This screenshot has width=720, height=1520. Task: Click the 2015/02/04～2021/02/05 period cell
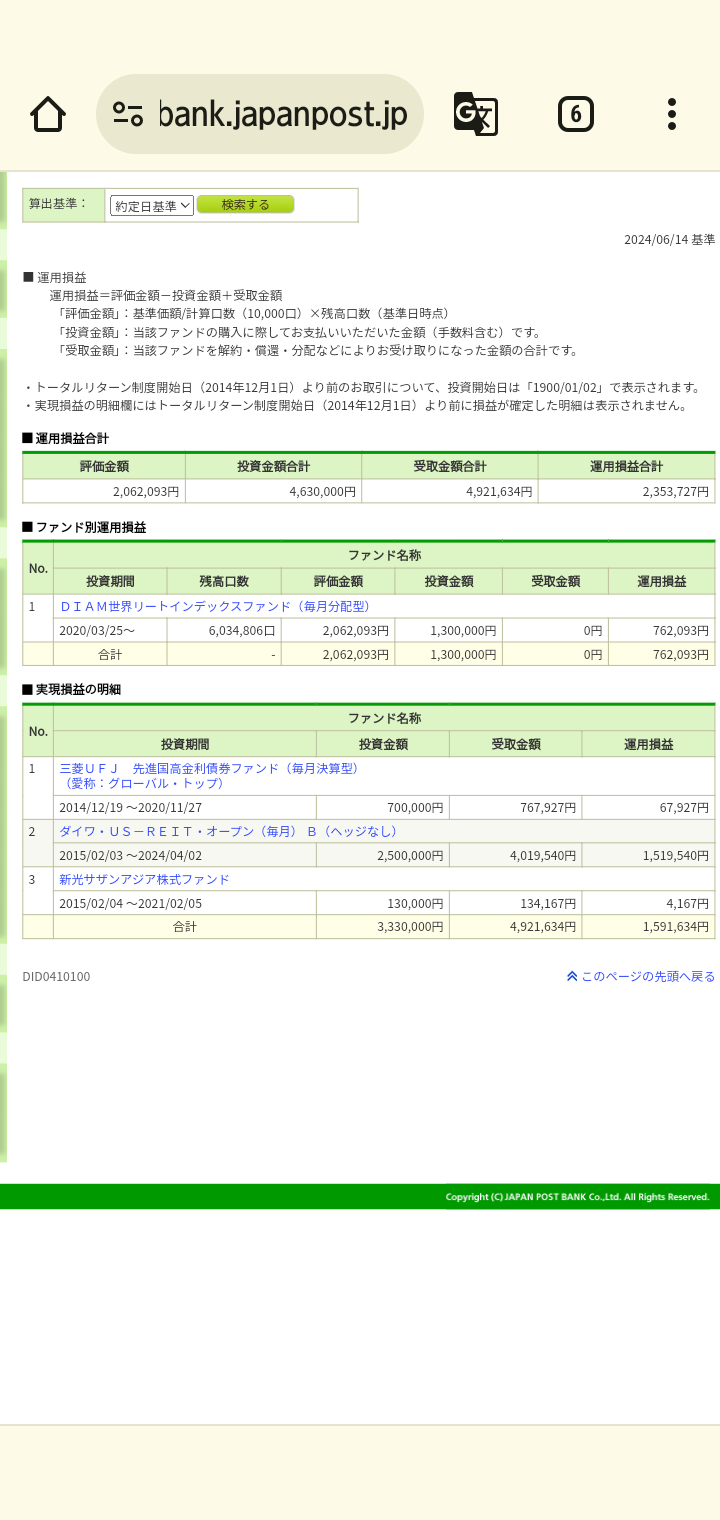(x=185, y=903)
